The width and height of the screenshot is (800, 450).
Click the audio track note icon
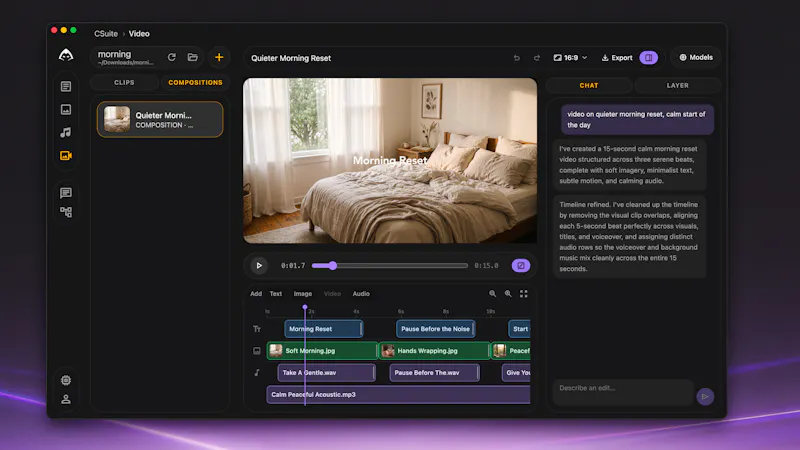pos(257,373)
